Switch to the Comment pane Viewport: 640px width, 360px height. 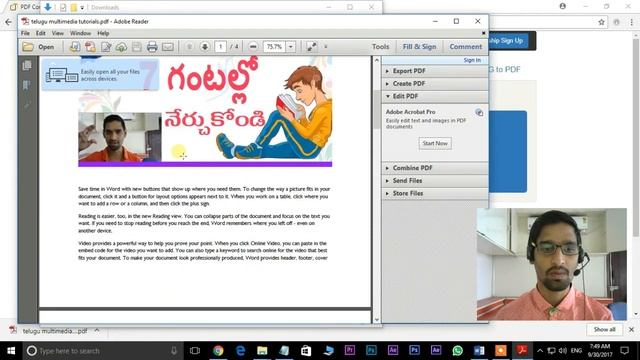pos(466,47)
